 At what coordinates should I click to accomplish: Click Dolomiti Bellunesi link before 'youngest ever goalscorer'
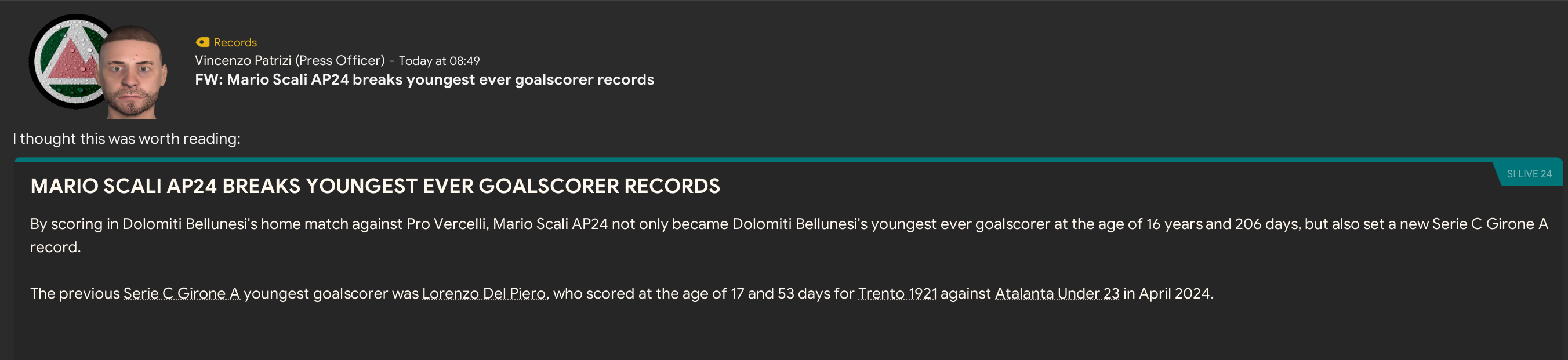click(794, 224)
